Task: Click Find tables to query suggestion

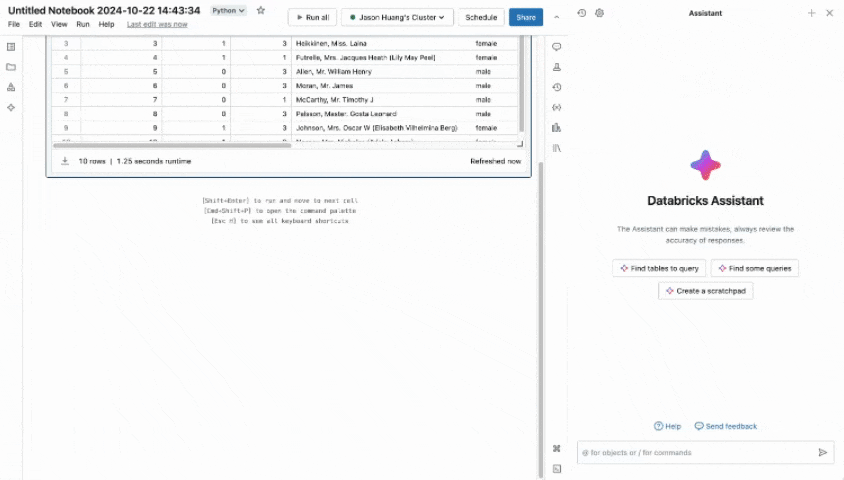Action: point(659,268)
